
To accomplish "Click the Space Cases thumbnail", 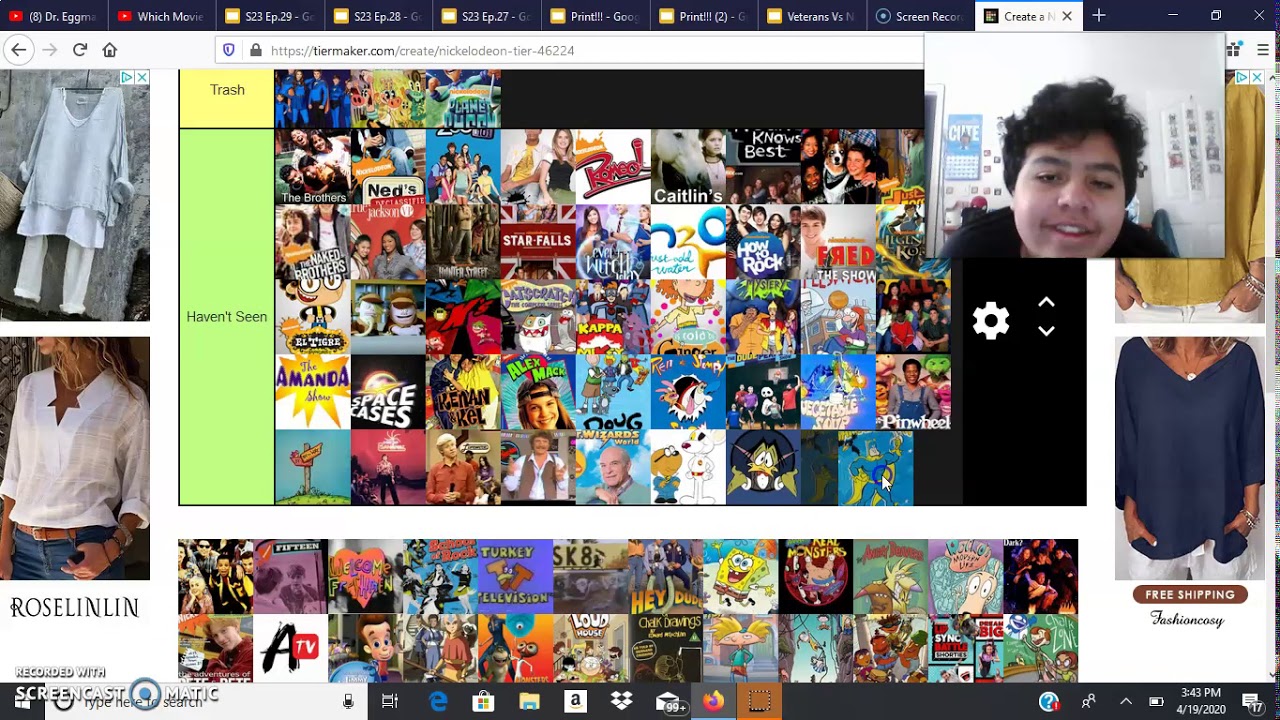I will pos(388,392).
